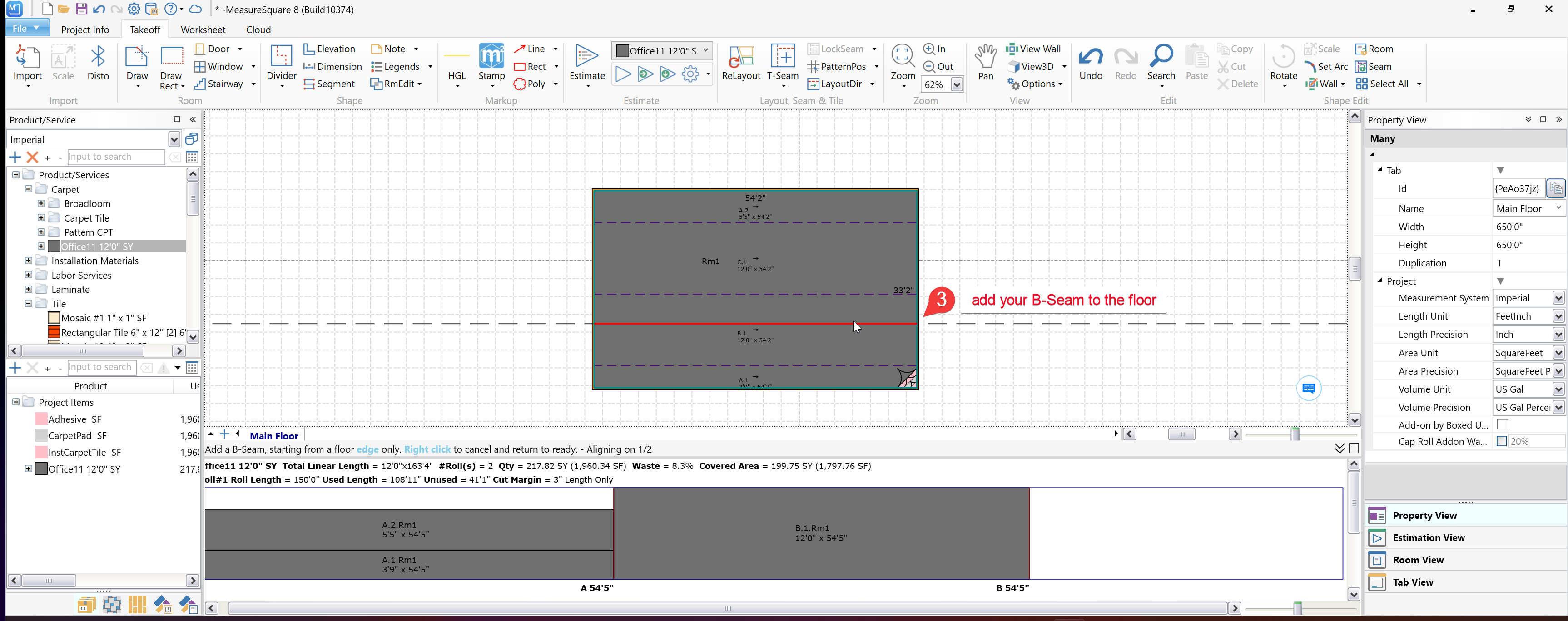Click the upper product search input field
Image resolution: width=1568 pixels, height=621 pixels.
(116, 157)
